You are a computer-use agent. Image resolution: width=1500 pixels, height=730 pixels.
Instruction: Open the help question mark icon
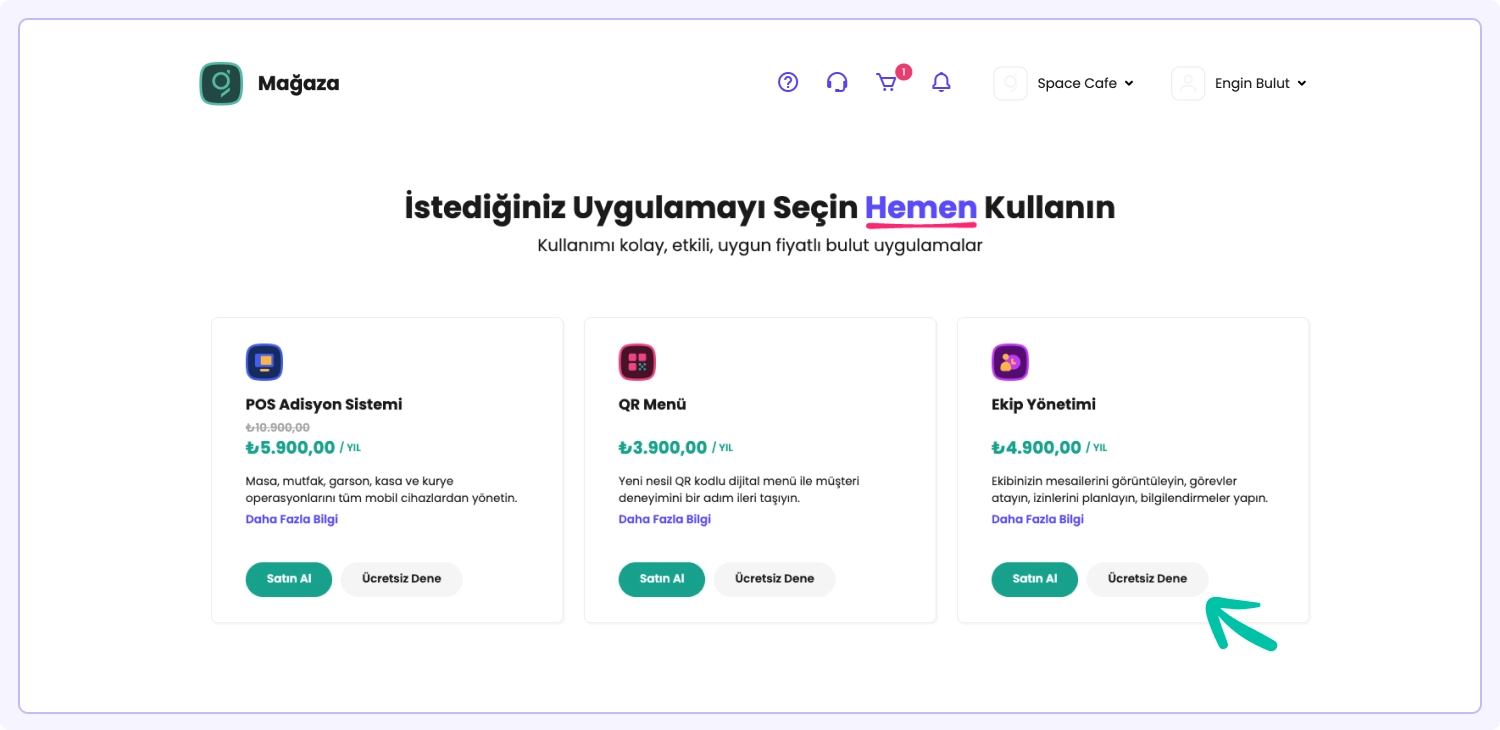coord(788,83)
